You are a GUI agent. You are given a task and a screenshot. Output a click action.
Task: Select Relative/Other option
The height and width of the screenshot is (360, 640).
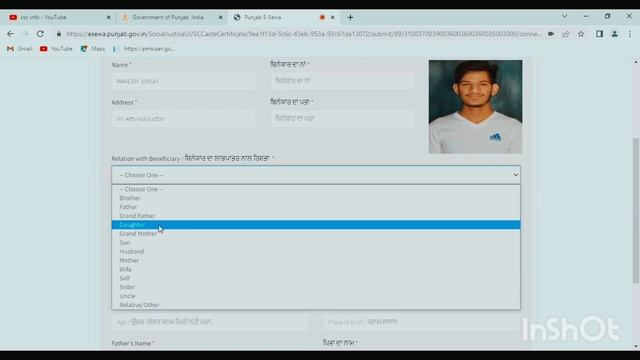316,305
